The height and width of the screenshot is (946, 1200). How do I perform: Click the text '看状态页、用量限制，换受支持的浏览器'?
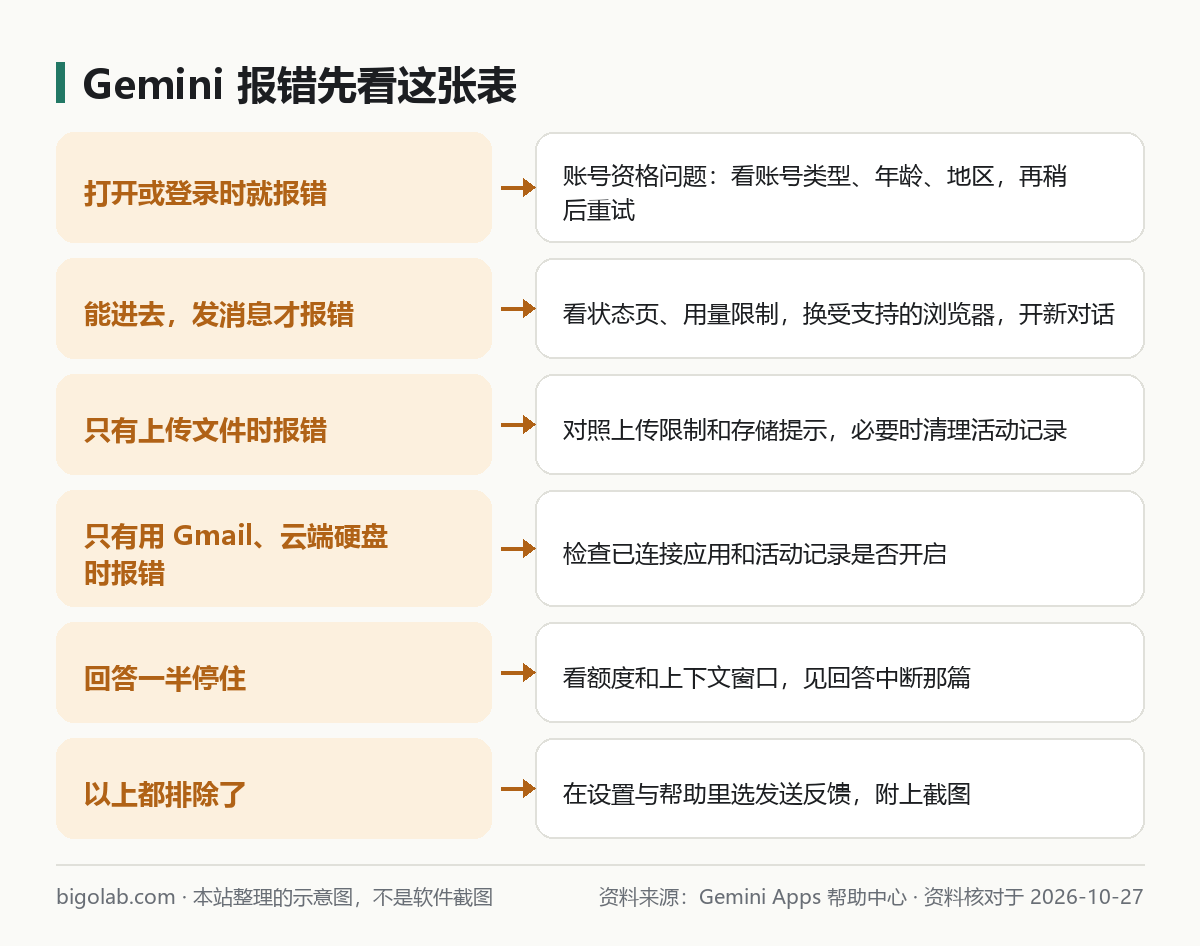(779, 315)
